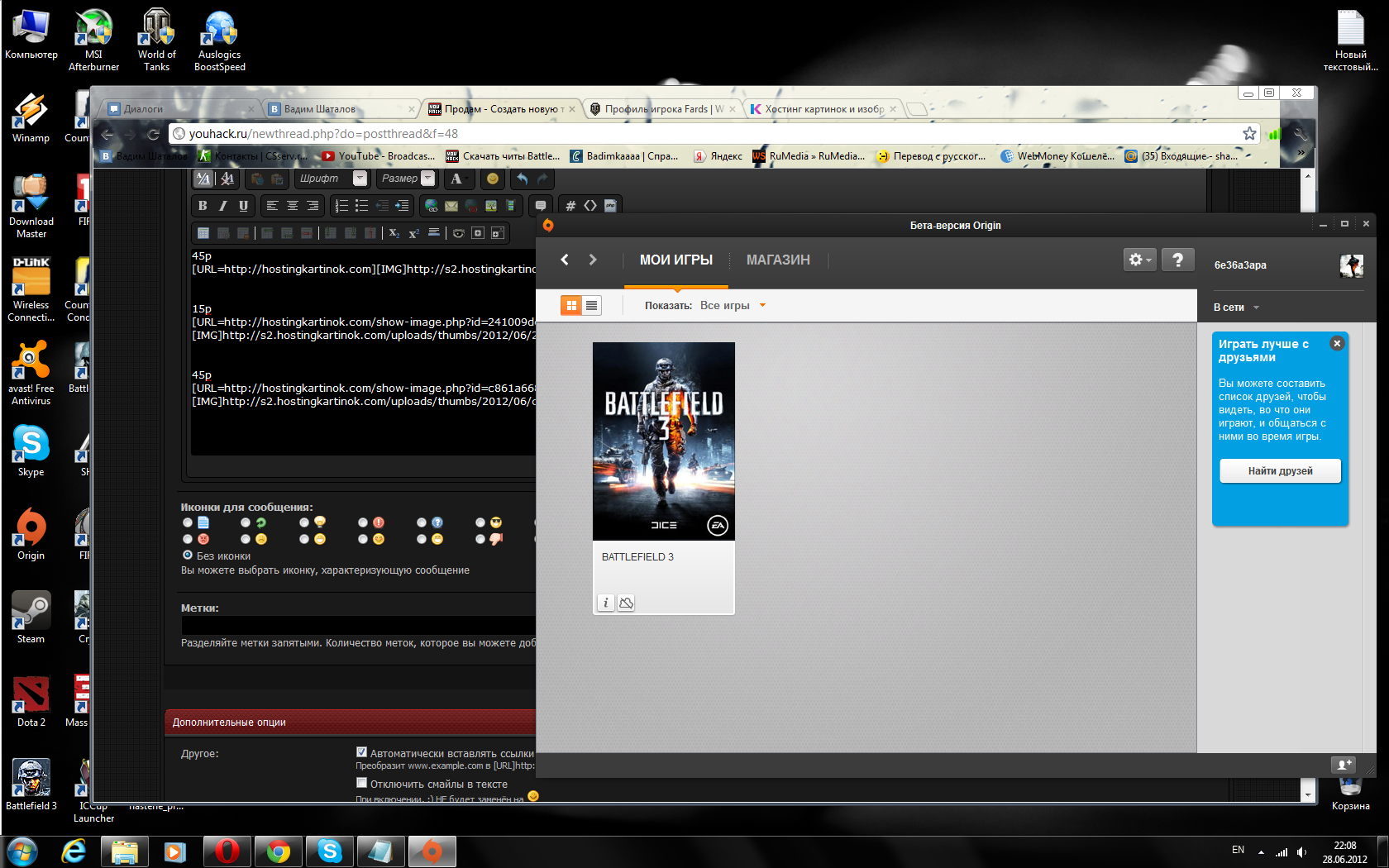
Task: Toggle bold formatting in the forum editor
Action: [x=203, y=206]
